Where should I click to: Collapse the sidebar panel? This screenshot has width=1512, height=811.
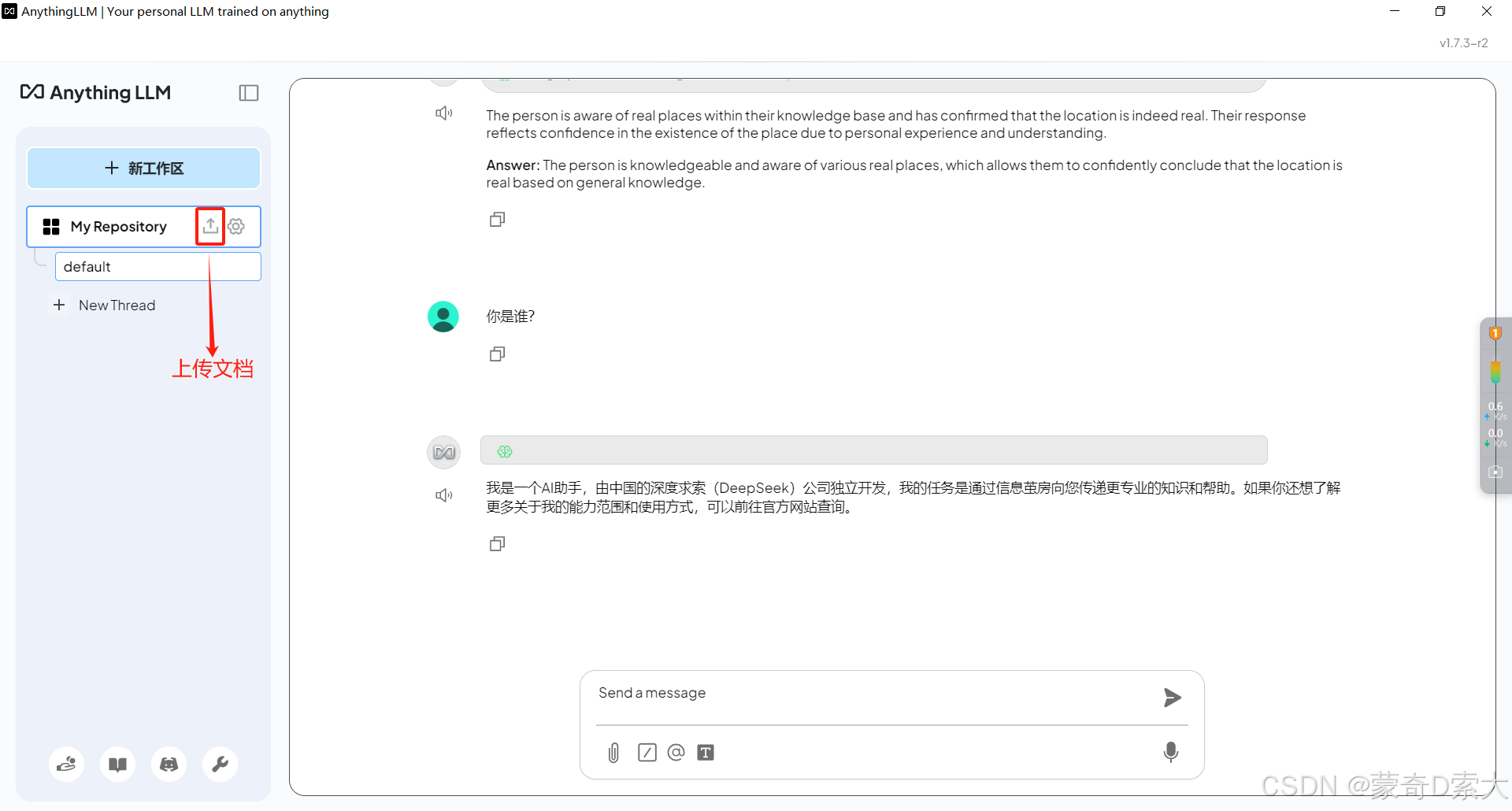[x=248, y=93]
